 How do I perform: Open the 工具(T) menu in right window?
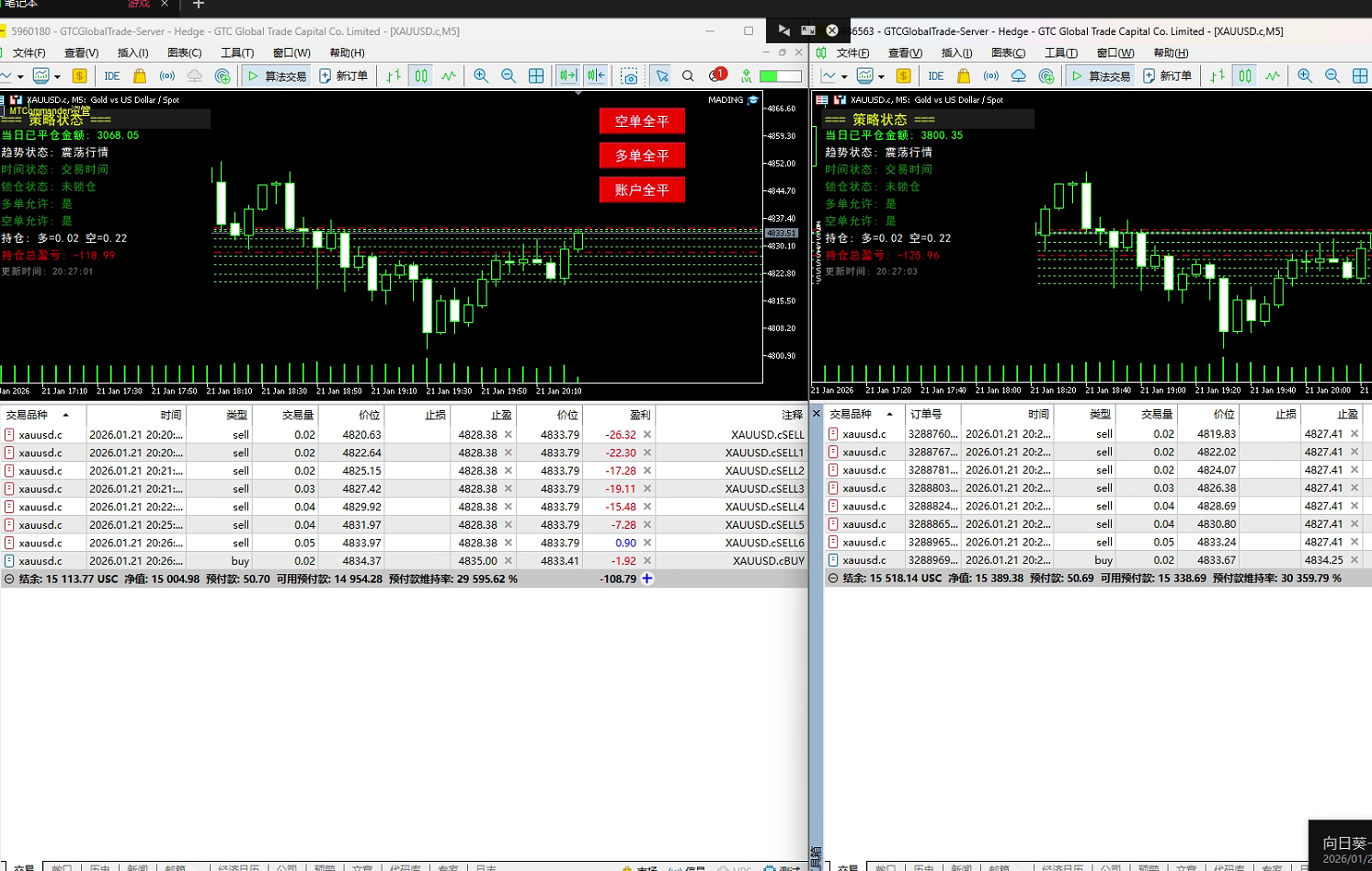tap(1061, 53)
